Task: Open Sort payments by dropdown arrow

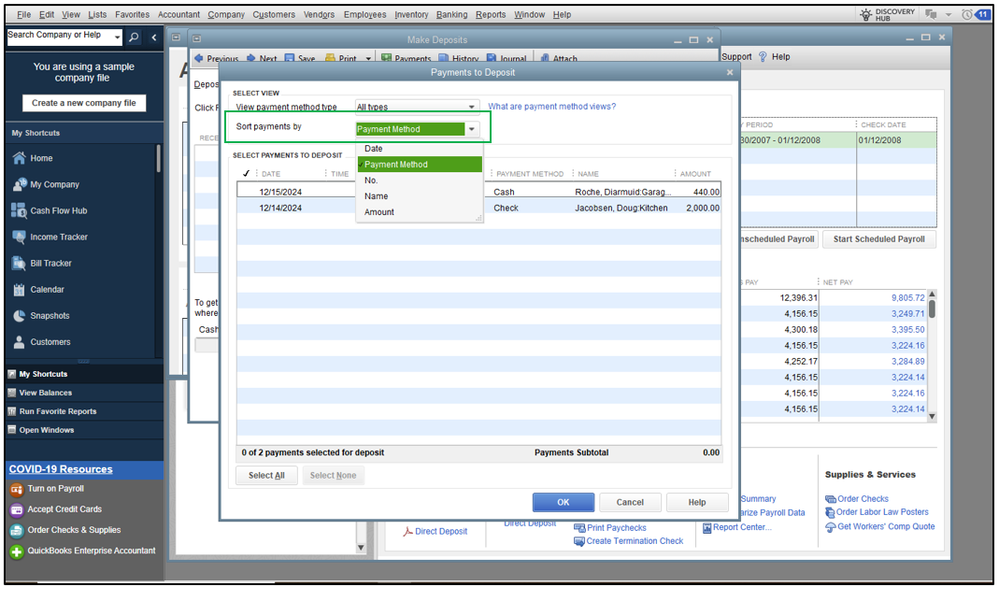Action: pyautogui.click(x=471, y=129)
